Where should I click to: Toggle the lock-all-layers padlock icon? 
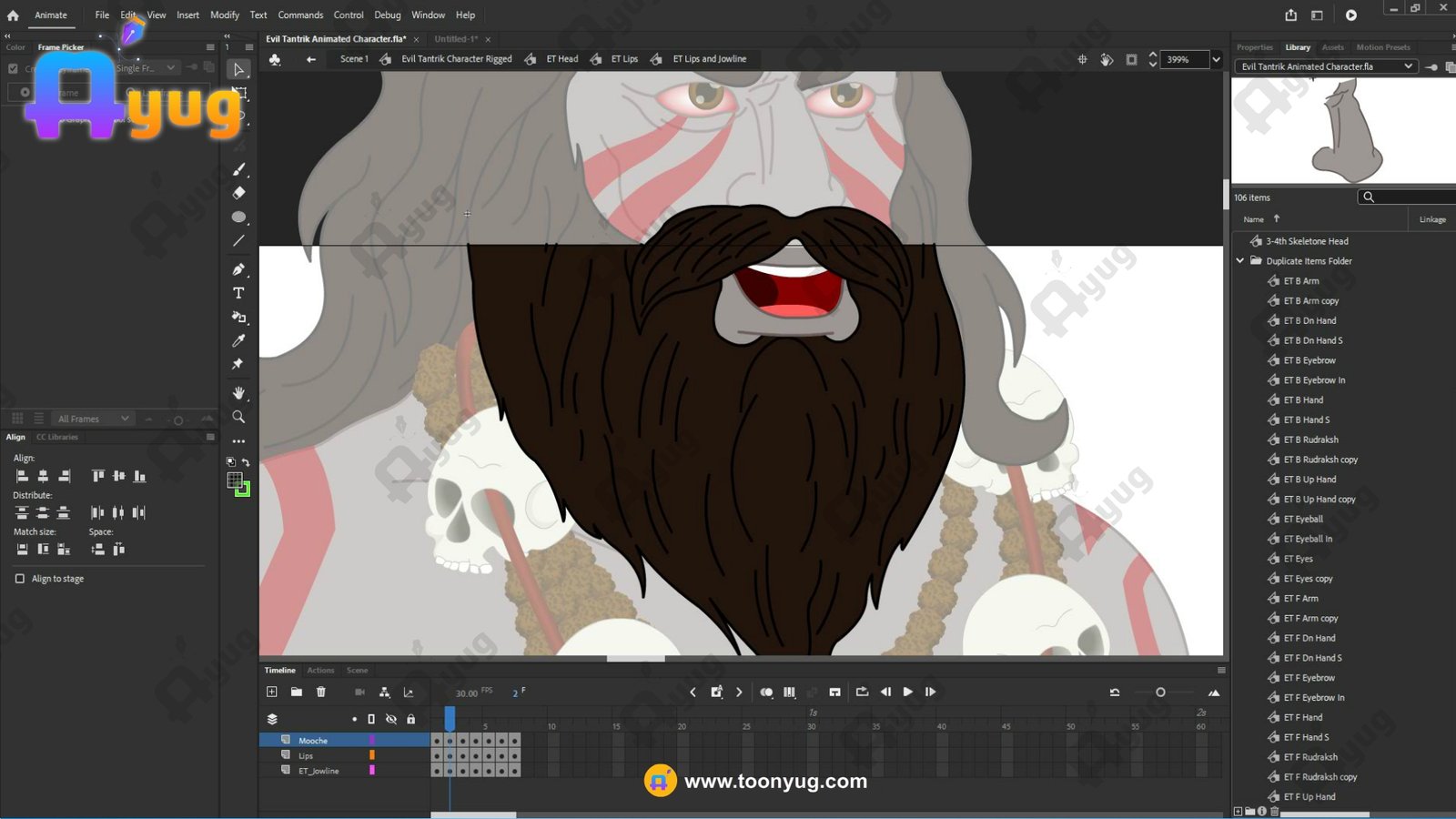pyautogui.click(x=410, y=719)
